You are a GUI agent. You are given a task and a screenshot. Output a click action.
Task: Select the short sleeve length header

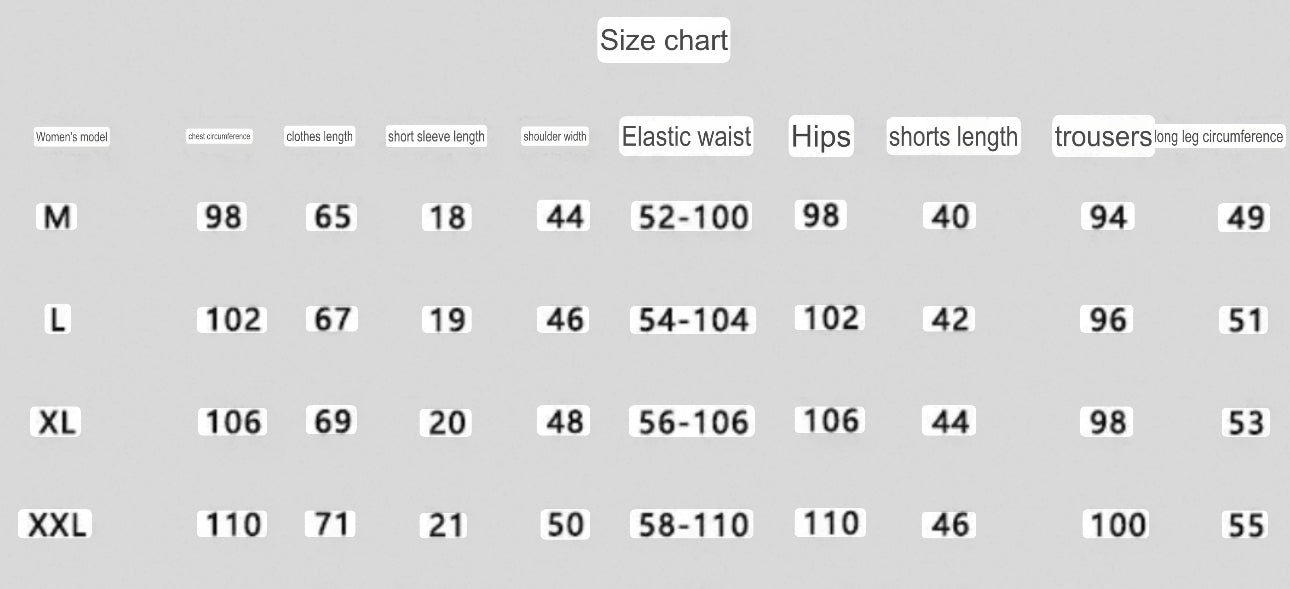click(436, 137)
